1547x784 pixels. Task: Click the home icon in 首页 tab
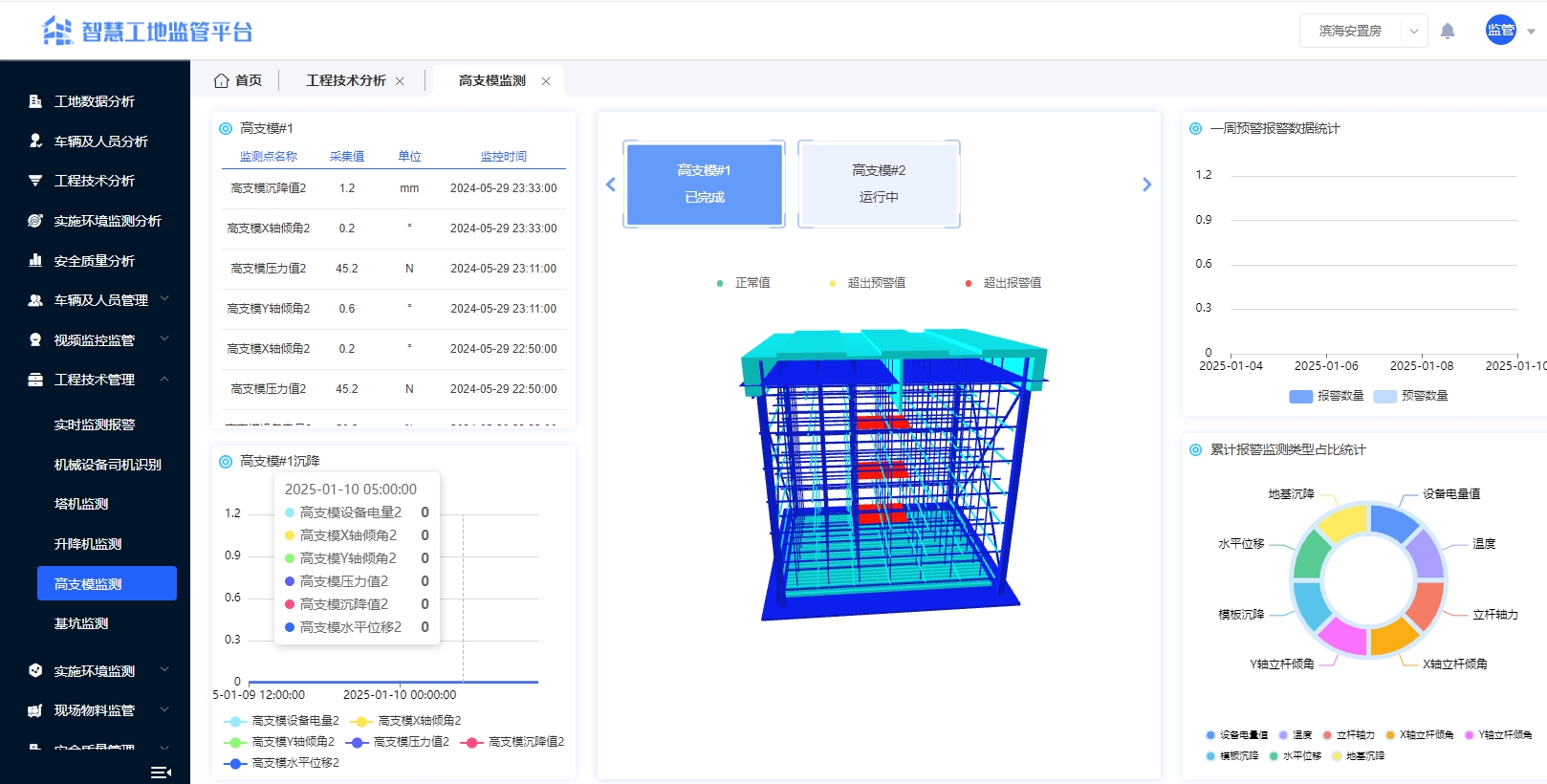[222, 80]
